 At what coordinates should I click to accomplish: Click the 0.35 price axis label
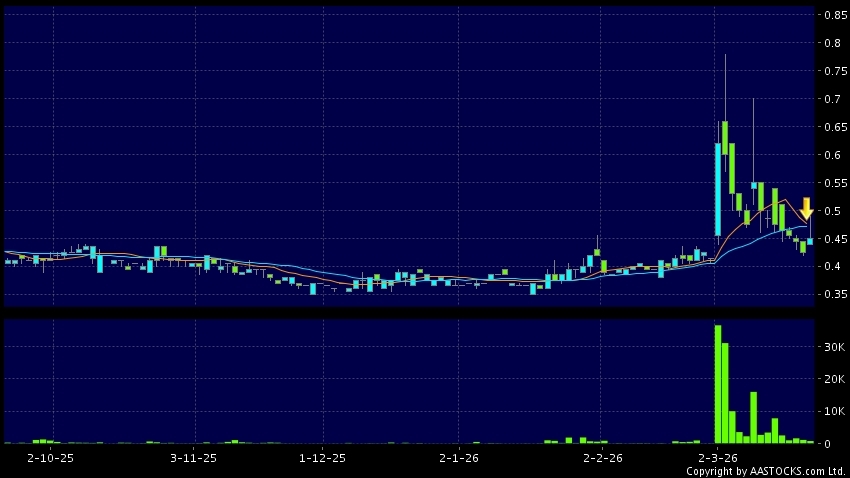[x=832, y=295]
